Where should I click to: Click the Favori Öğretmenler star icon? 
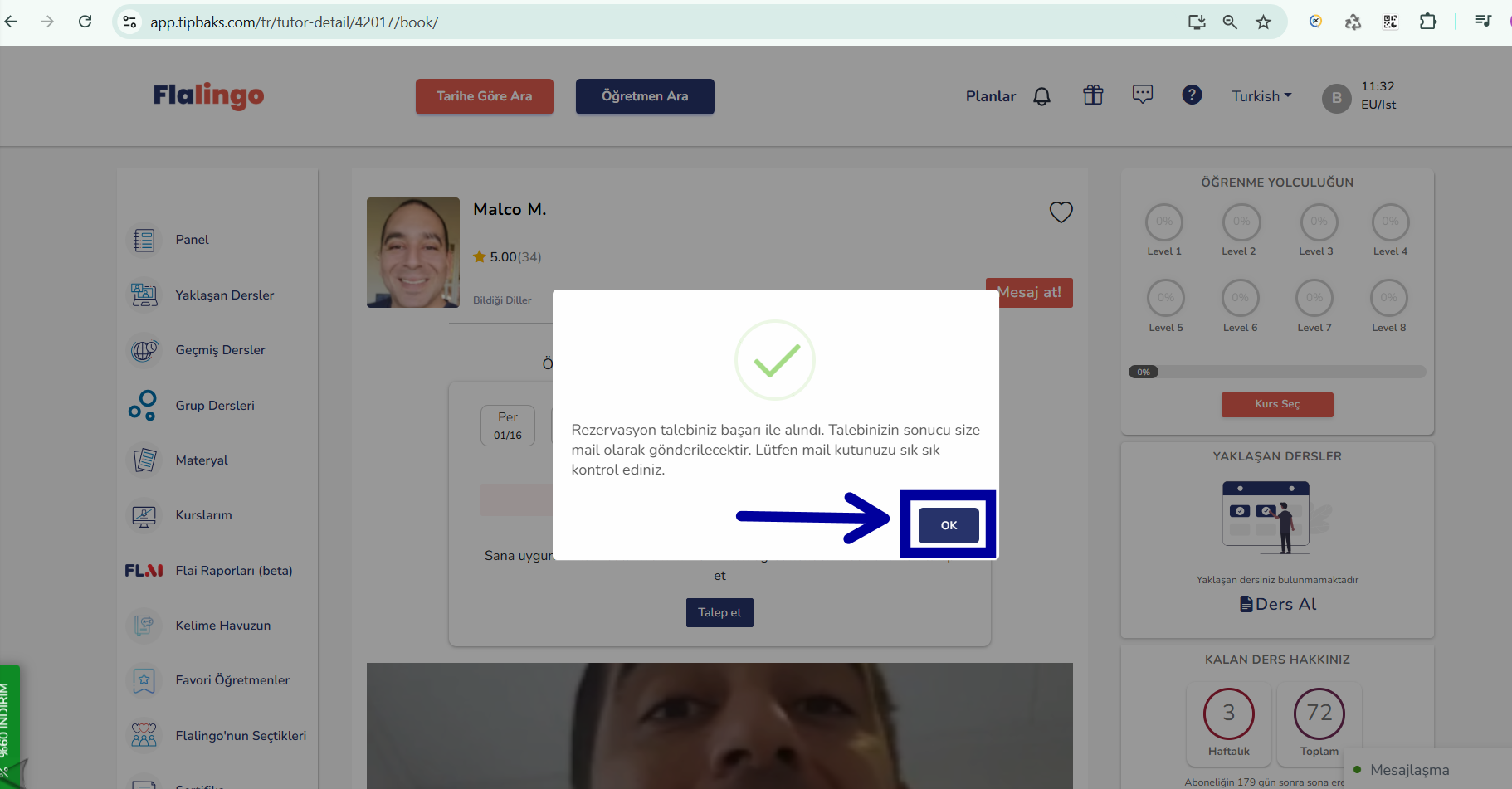(144, 680)
